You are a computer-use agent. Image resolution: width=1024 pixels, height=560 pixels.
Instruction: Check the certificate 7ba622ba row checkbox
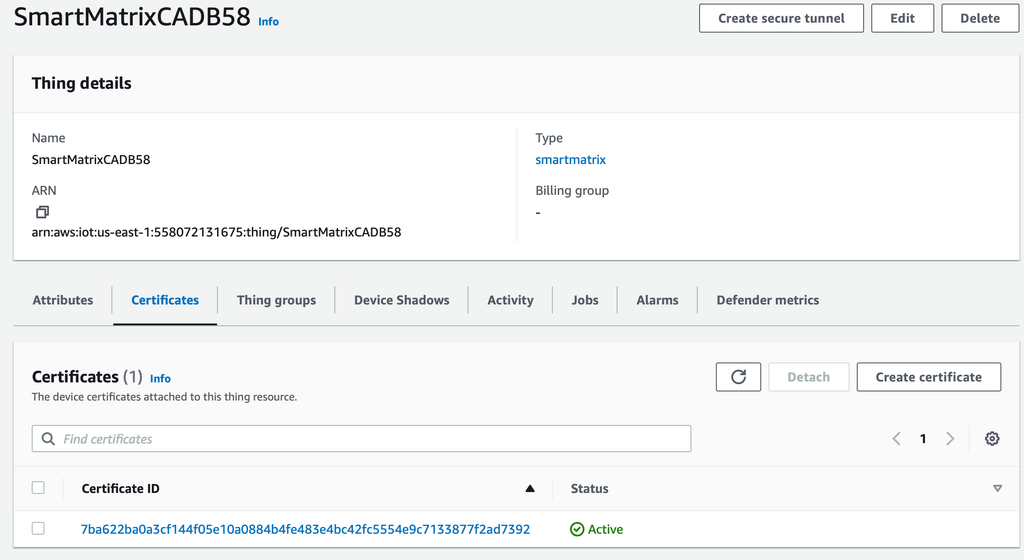coord(38,528)
